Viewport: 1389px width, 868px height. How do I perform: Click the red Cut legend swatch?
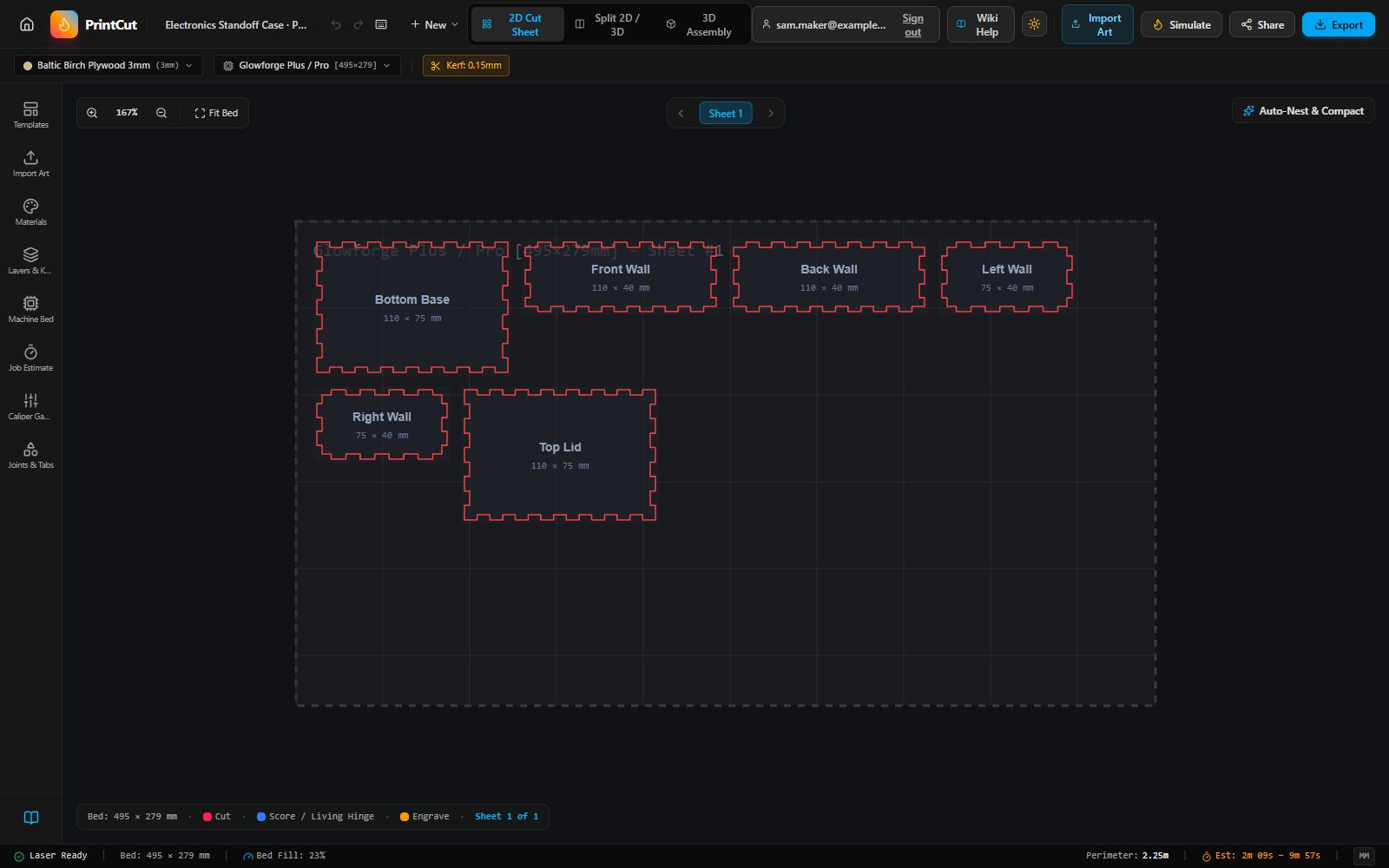point(207,817)
